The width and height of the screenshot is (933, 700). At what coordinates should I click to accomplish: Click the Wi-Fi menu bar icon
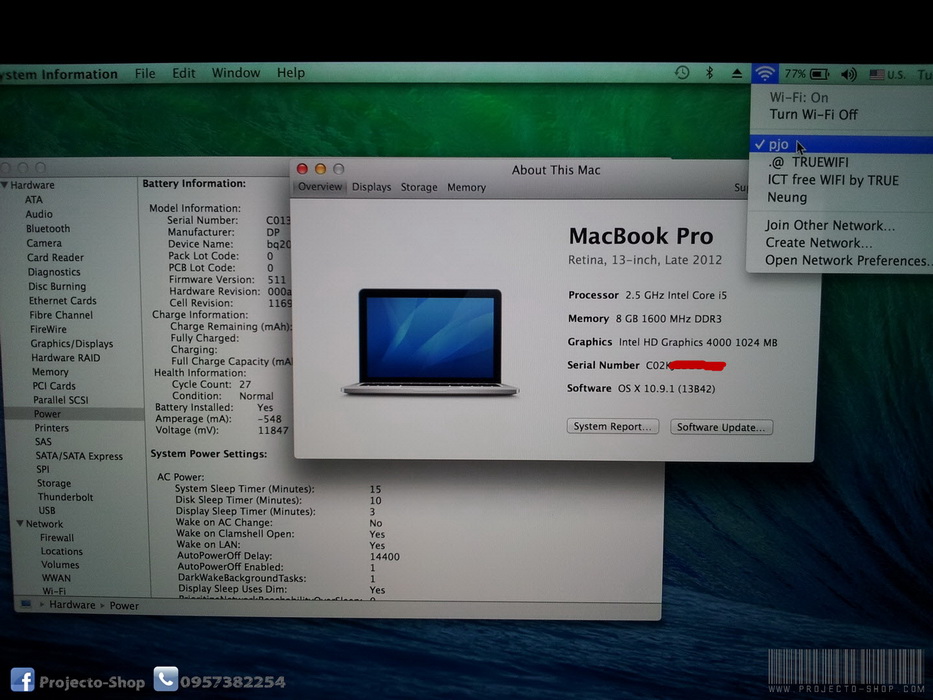pyautogui.click(x=765, y=74)
